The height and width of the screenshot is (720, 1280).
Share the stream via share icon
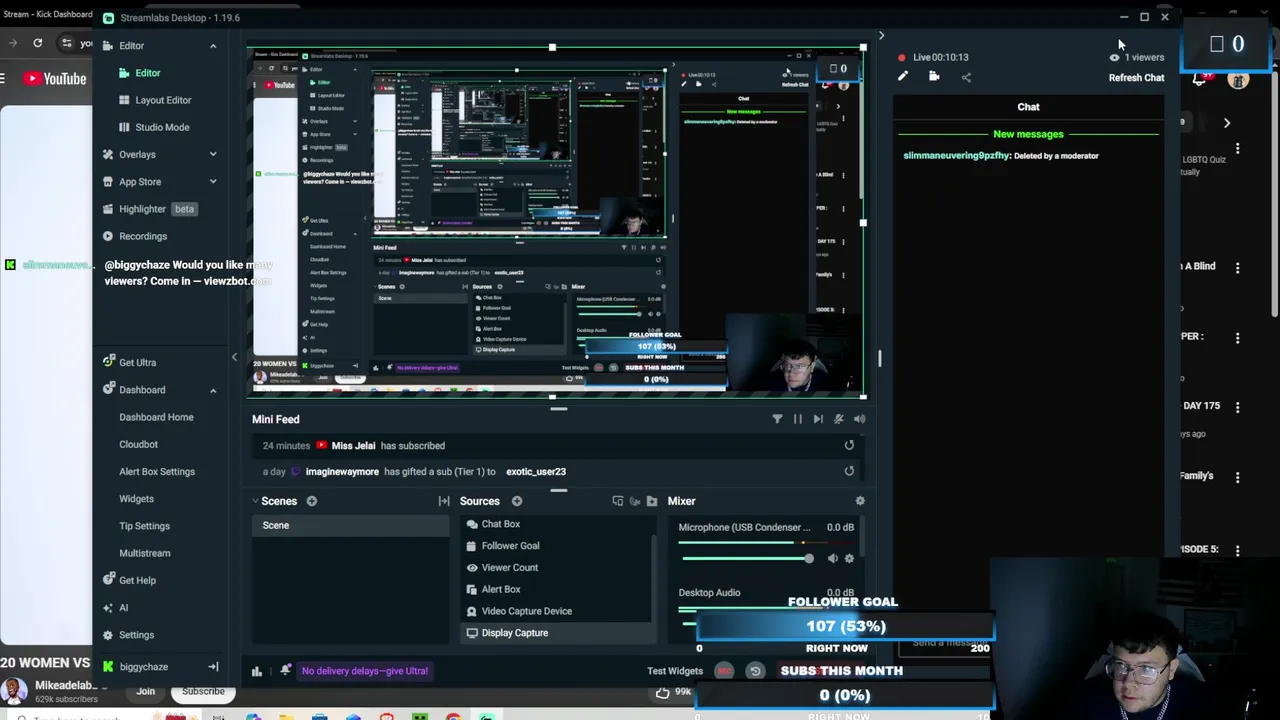point(966,77)
